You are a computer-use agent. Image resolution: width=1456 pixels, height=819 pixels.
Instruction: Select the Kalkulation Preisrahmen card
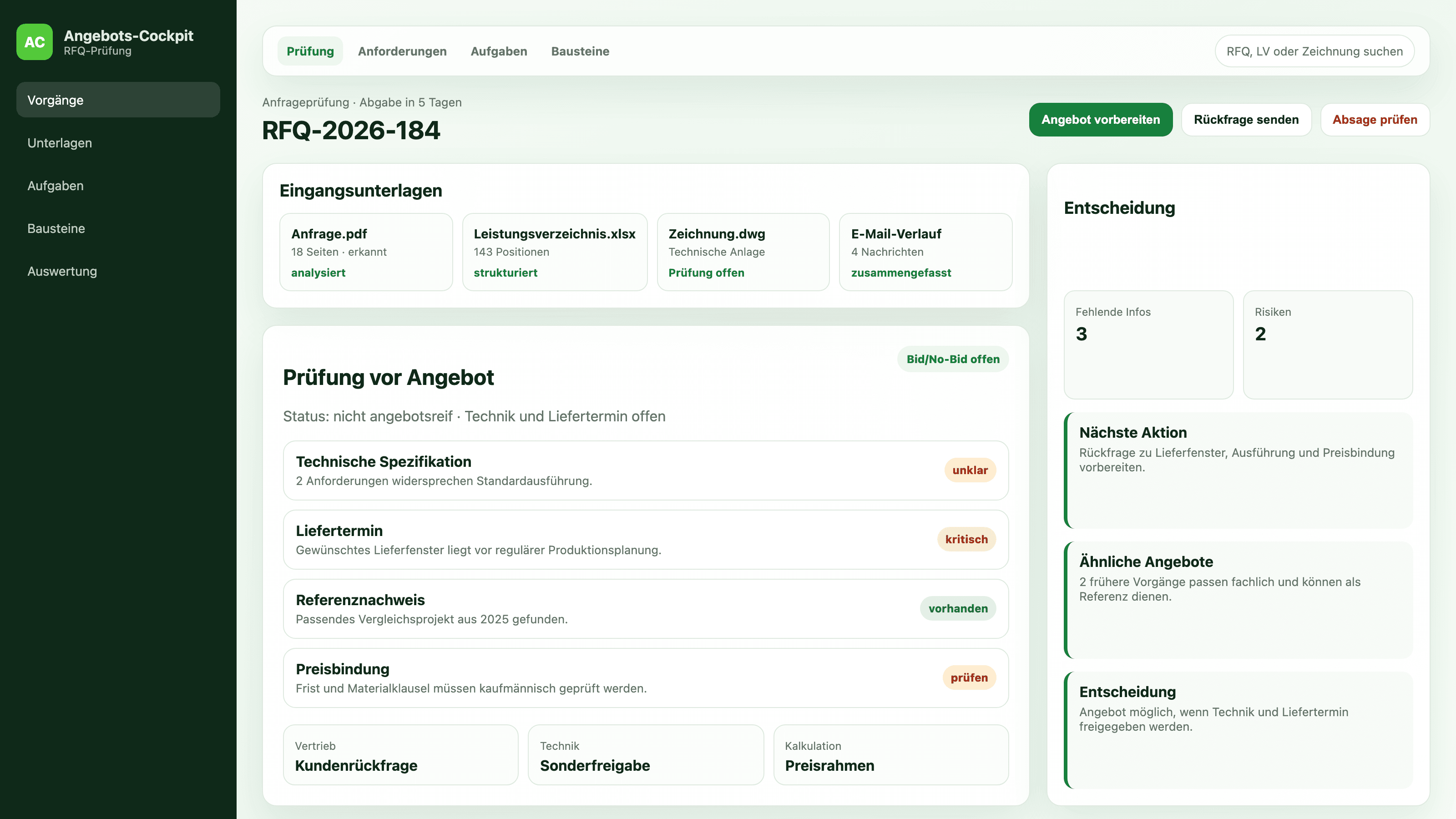(891, 754)
